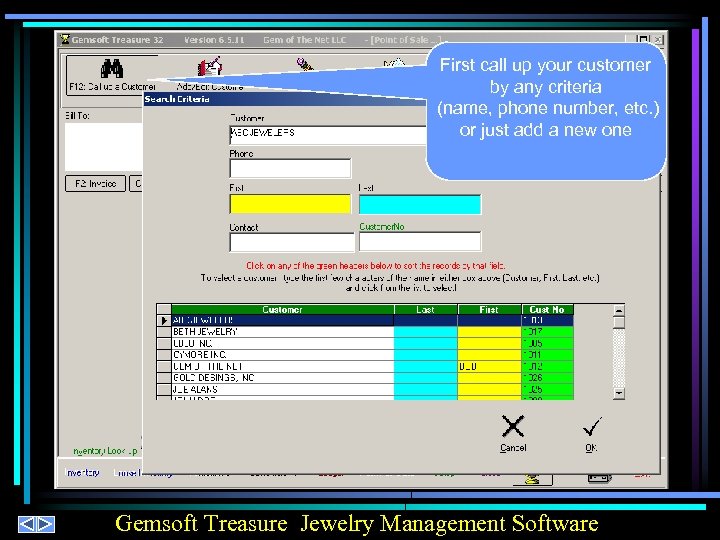Click the OK label
720x540 pixels.
click(x=591, y=448)
